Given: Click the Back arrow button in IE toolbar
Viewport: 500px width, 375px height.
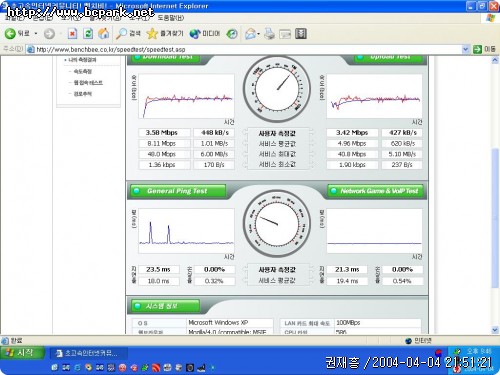Looking at the screenshot, I should tap(10, 33).
